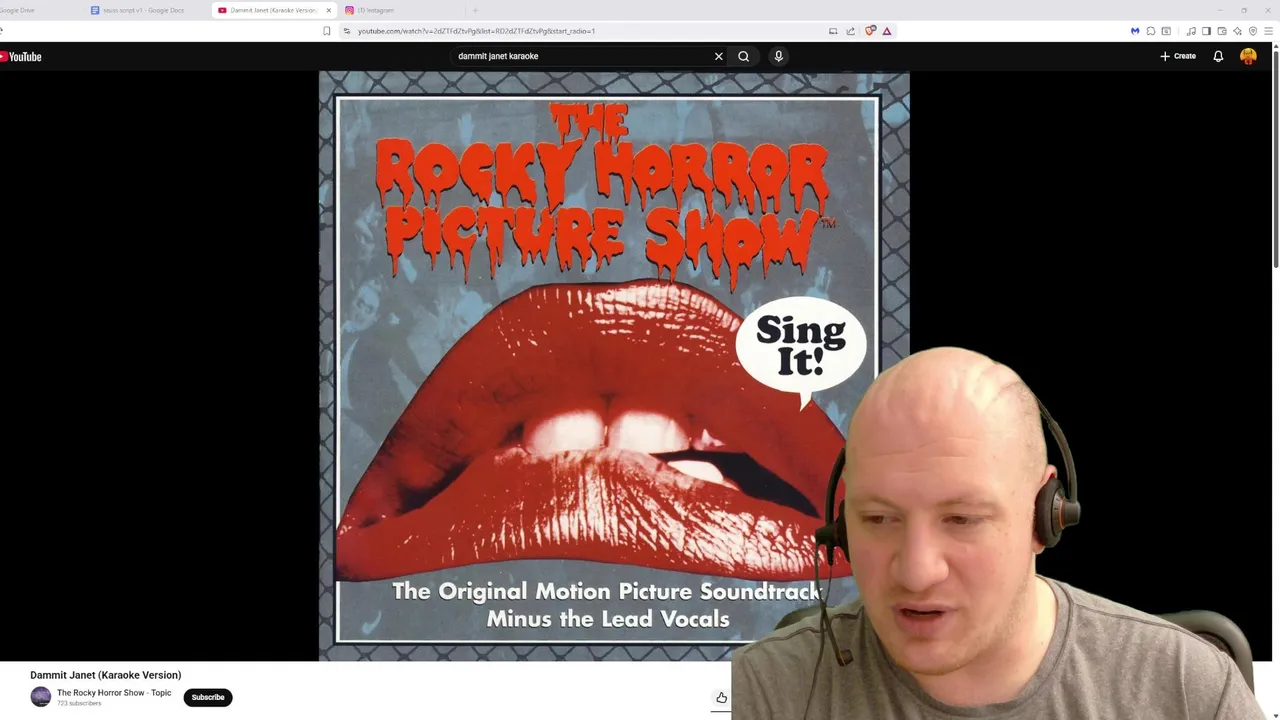Click the Brave Rewards triangle icon

tap(887, 31)
